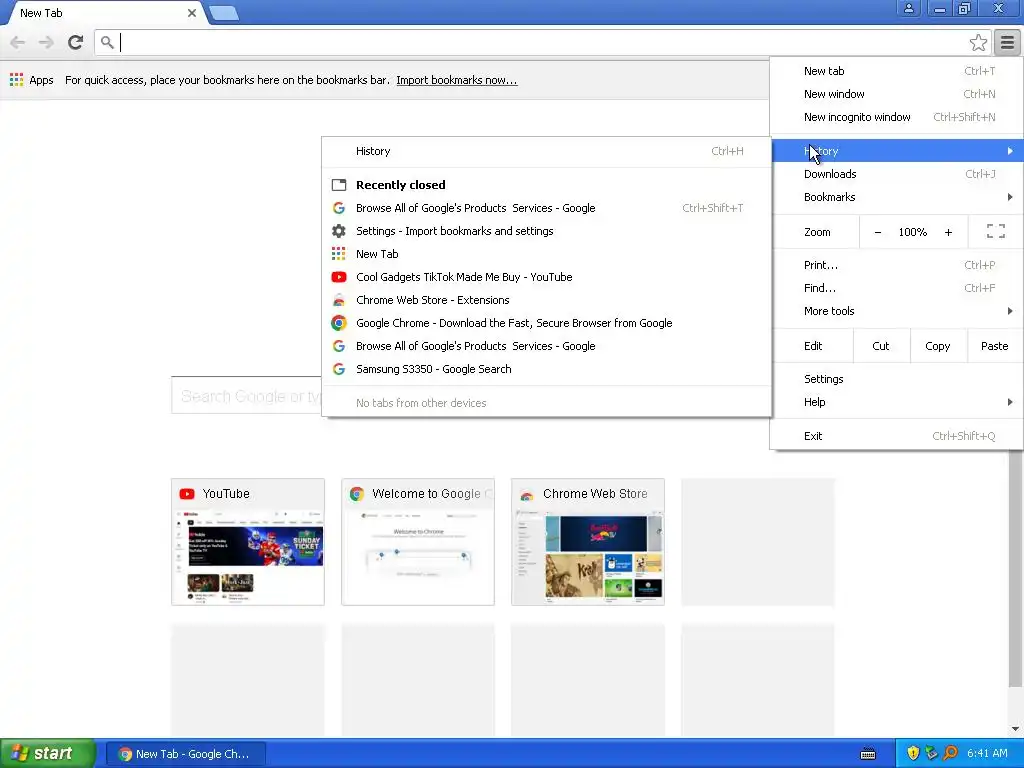The height and width of the screenshot is (768, 1024).
Task: Click the Copy button in Edit row
Action: click(x=938, y=346)
